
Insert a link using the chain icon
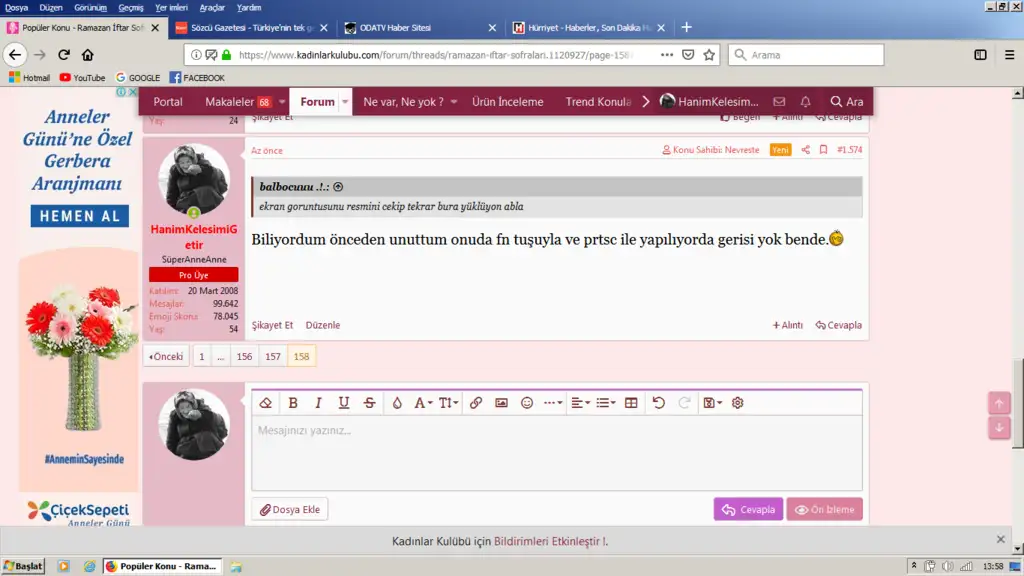pyautogui.click(x=476, y=403)
